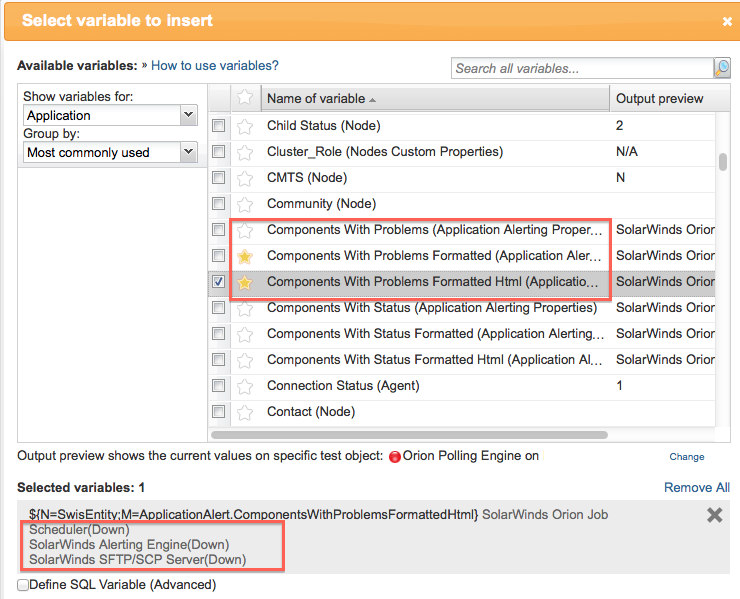Image resolution: width=740 pixels, height=599 pixels.
Task: Check Components With Status (Application Alerting Properties) checkbox
Action: click(x=219, y=307)
